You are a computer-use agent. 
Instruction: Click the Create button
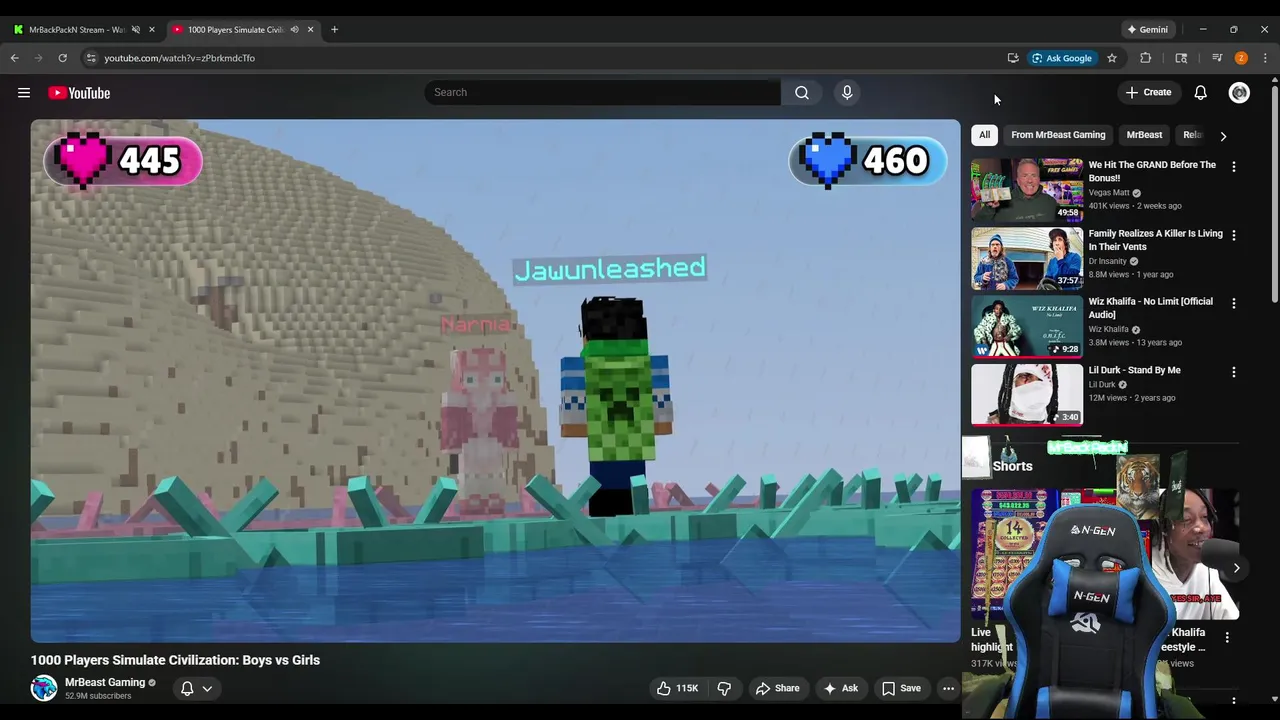point(1148,92)
